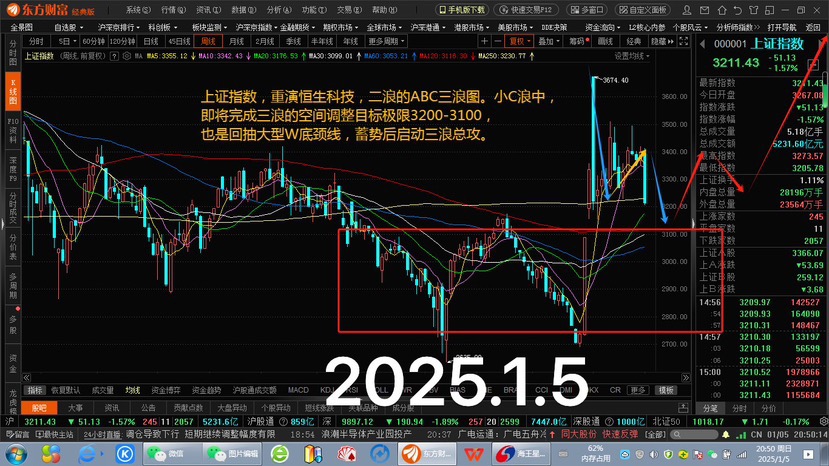The image size is (829, 466).
Task: Open the Windows Start button
Action: tap(16, 454)
